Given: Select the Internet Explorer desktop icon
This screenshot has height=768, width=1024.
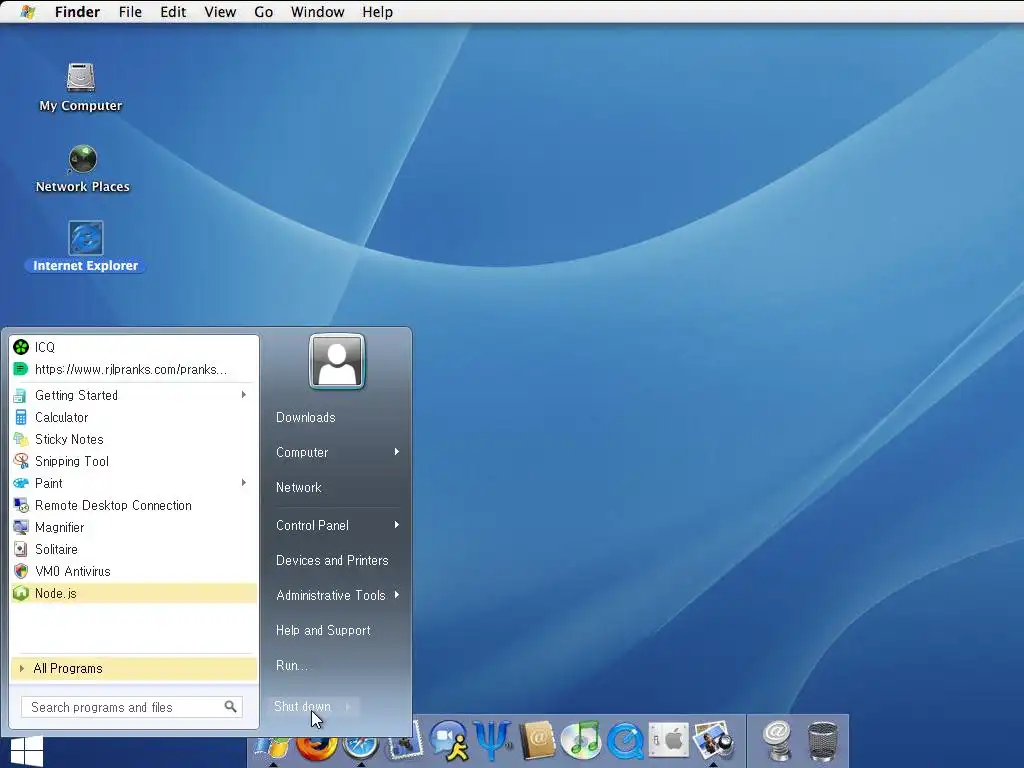Looking at the screenshot, I should click(86, 247).
